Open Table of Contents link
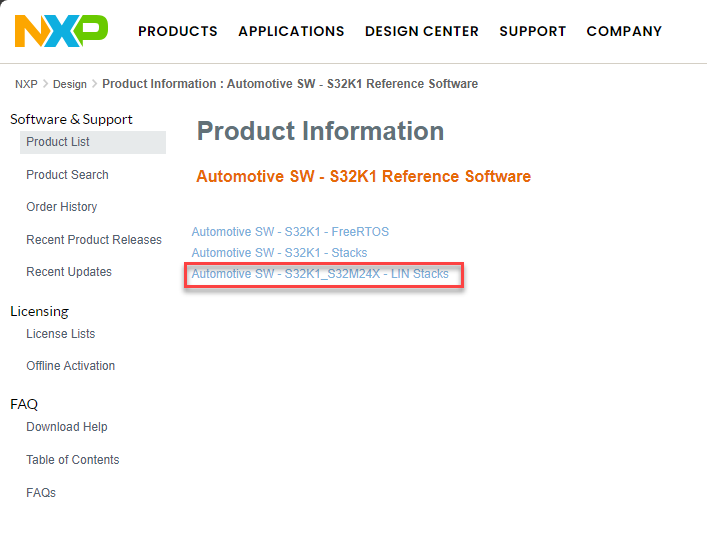Viewport: 707px width, 538px height. 73,460
